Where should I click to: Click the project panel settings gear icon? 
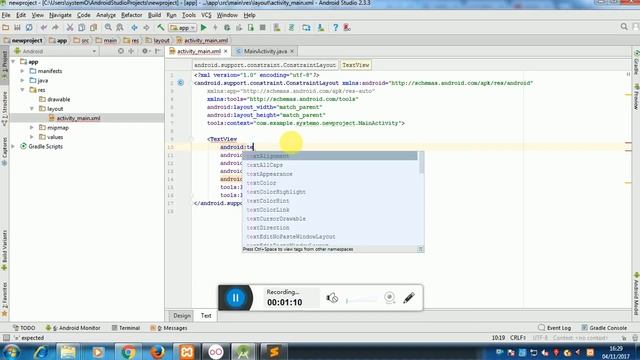pyautogui.click(x=144, y=51)
